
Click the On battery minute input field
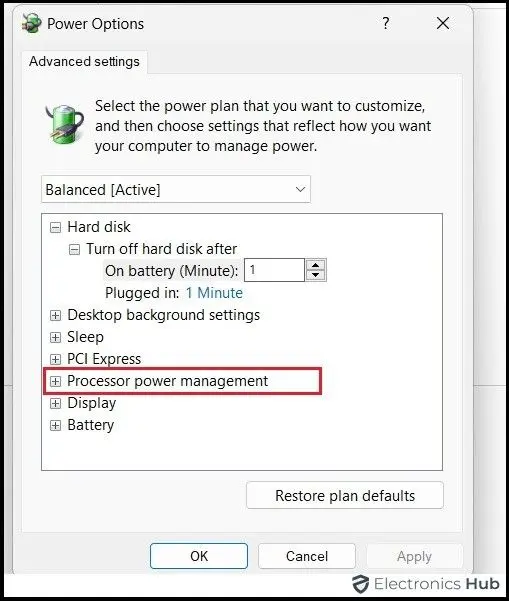pos(274,270)
